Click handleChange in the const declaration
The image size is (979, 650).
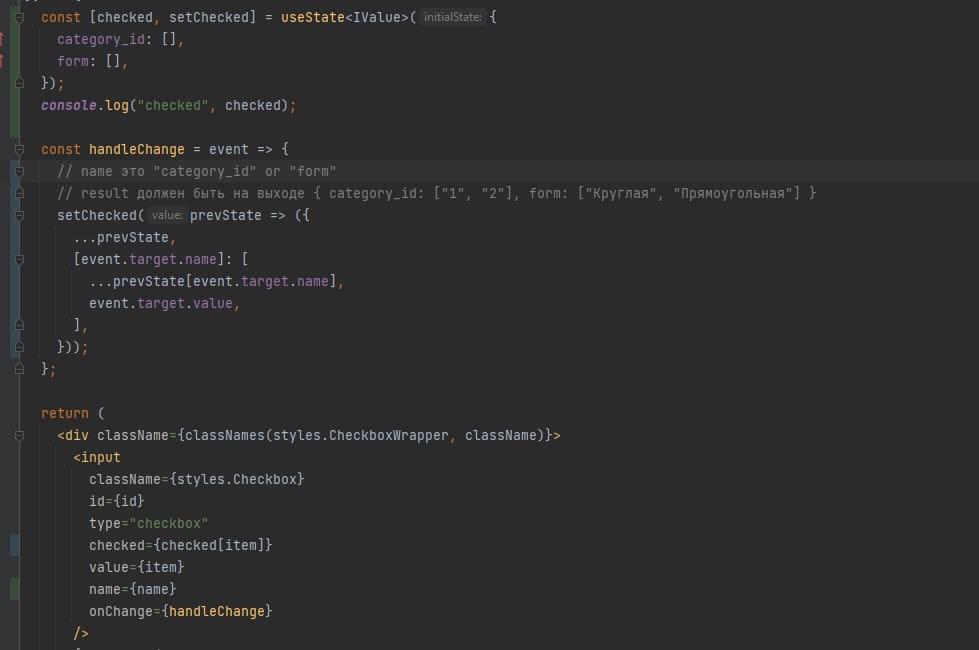coord(137,149)
